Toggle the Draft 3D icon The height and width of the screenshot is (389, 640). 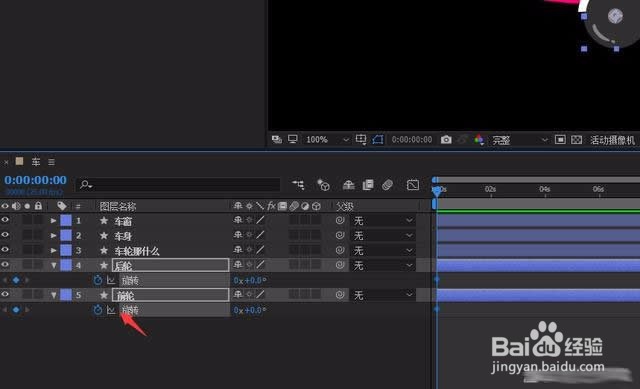click(323, 185)
